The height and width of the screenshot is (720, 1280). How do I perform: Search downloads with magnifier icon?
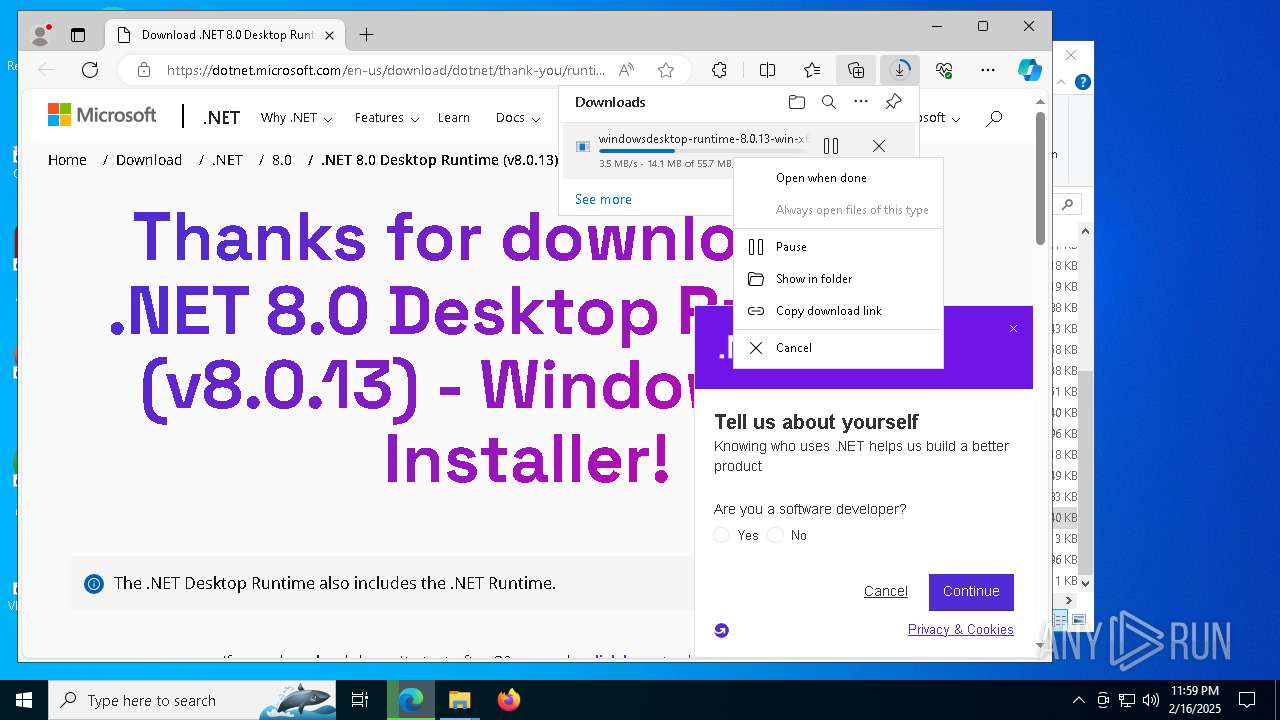pos(829,102)
